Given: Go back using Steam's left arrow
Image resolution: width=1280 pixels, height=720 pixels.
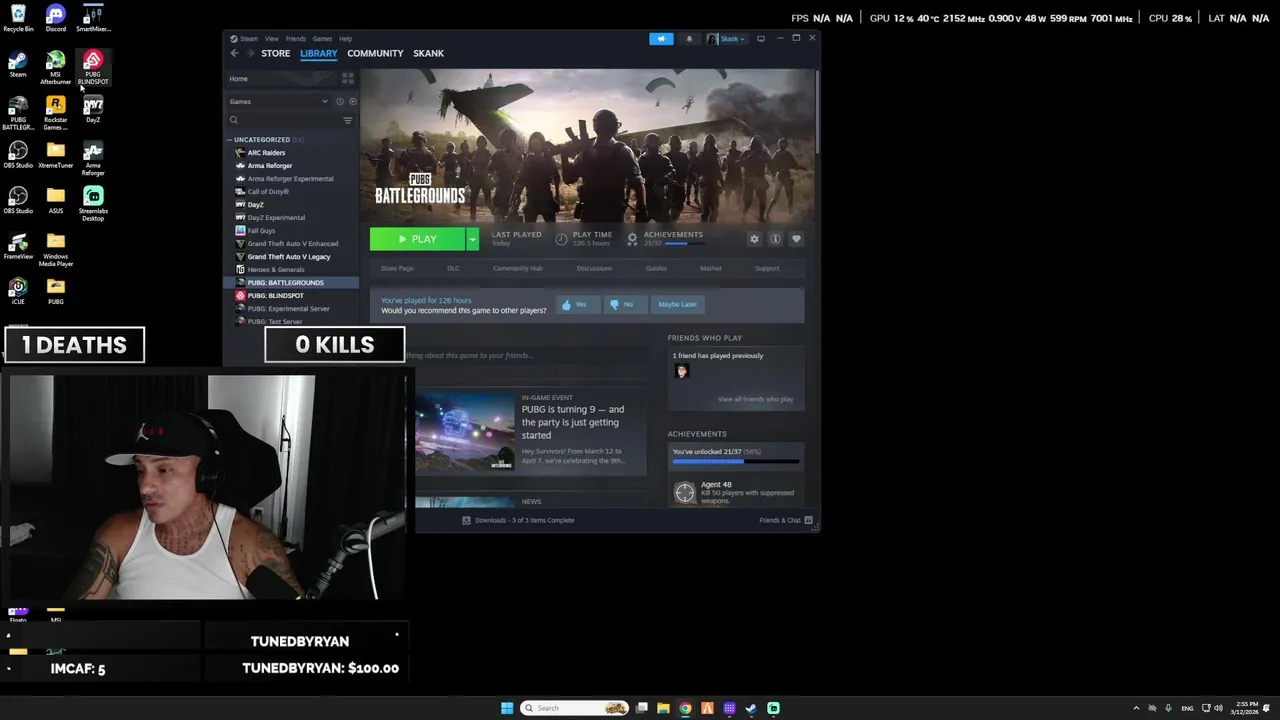Looking at the screenshot, I should point(234,53).
